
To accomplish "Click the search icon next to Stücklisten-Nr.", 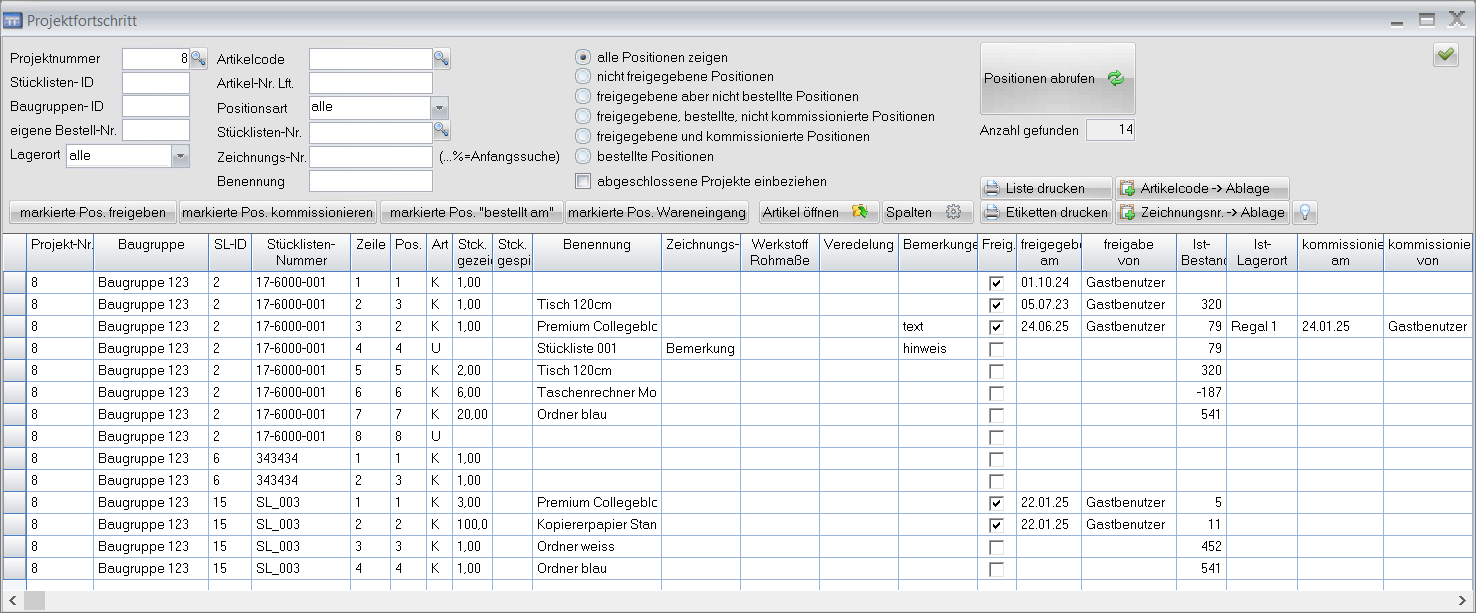I will [x=441, y=130].
